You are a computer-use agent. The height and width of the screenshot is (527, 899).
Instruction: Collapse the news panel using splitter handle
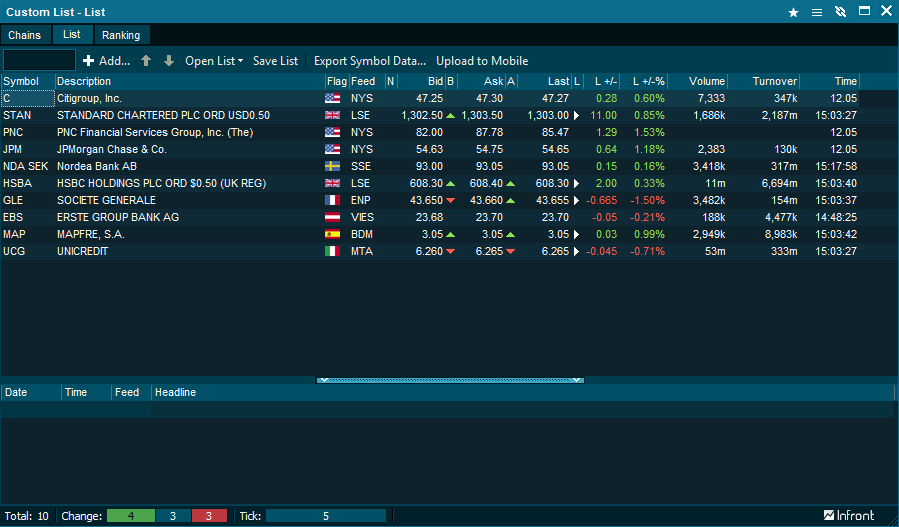(450, 380)
